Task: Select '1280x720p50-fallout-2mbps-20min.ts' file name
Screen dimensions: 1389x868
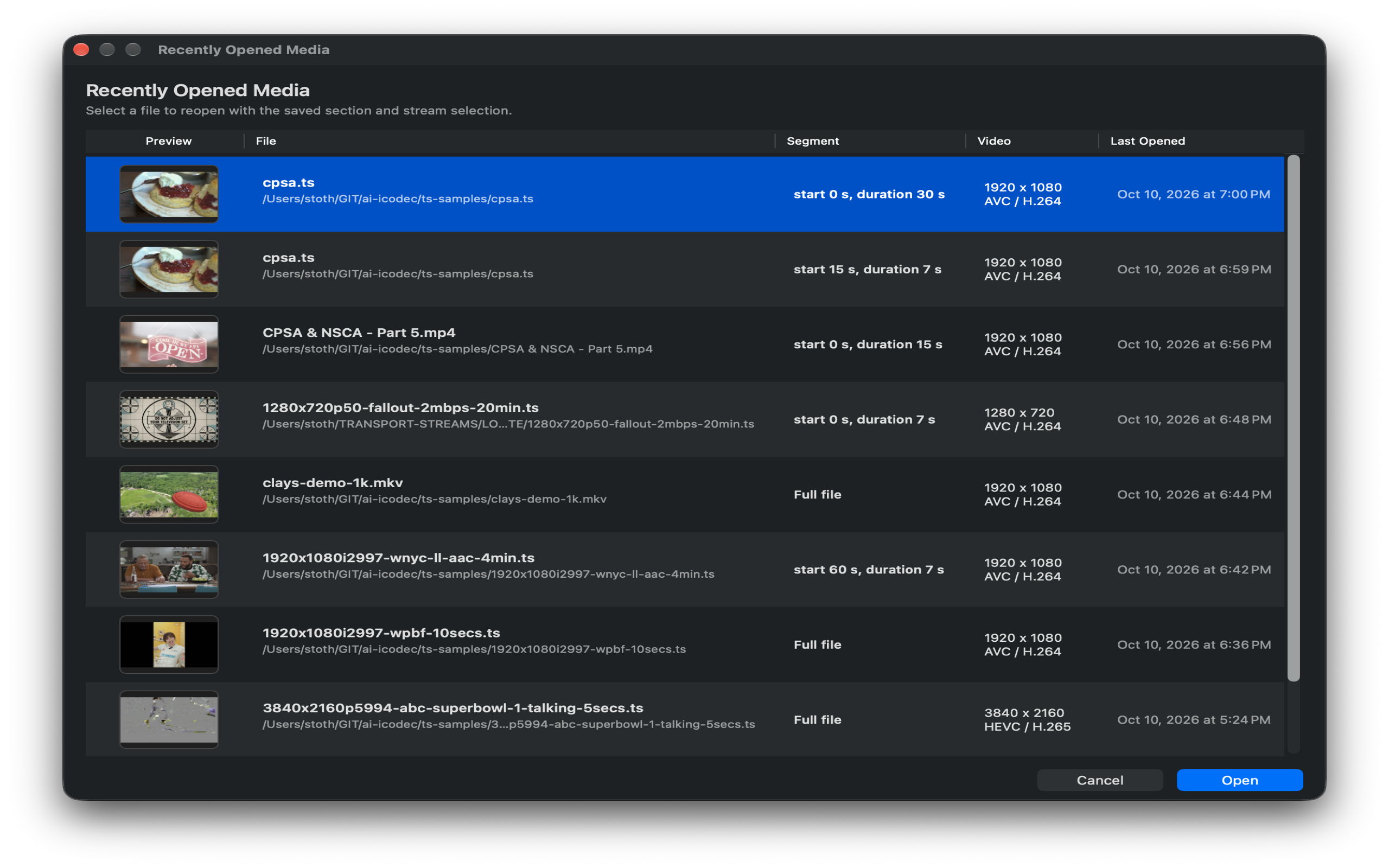Action: click(400, 408)
